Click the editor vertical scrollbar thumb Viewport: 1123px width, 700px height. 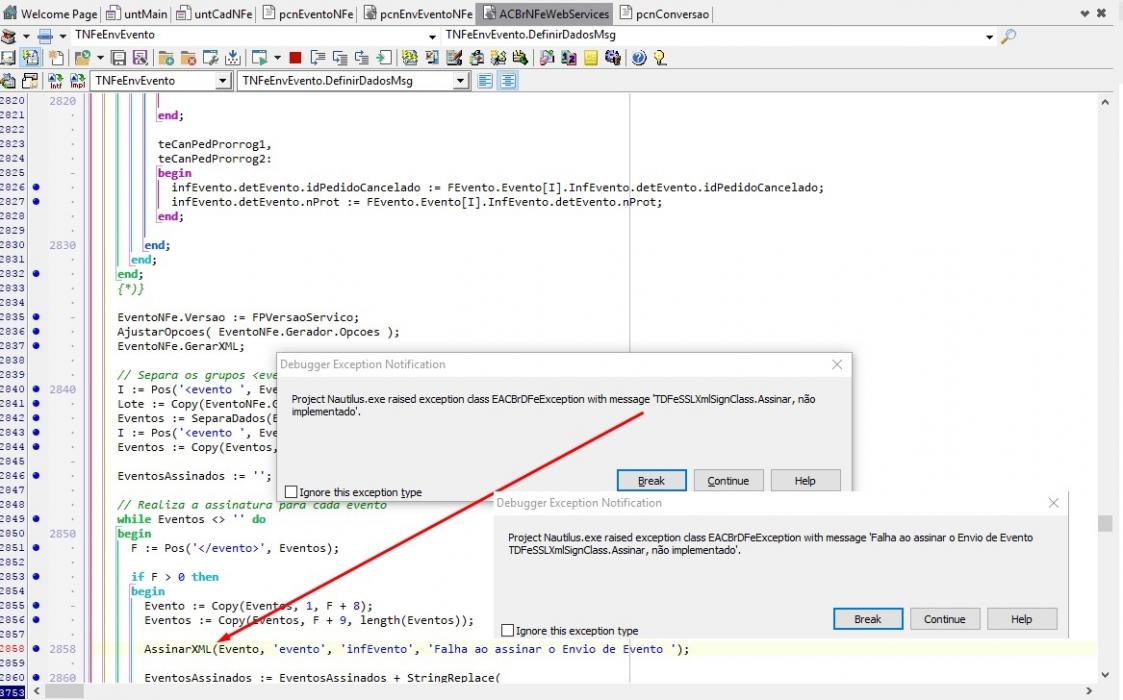[x=1104, y=523]
